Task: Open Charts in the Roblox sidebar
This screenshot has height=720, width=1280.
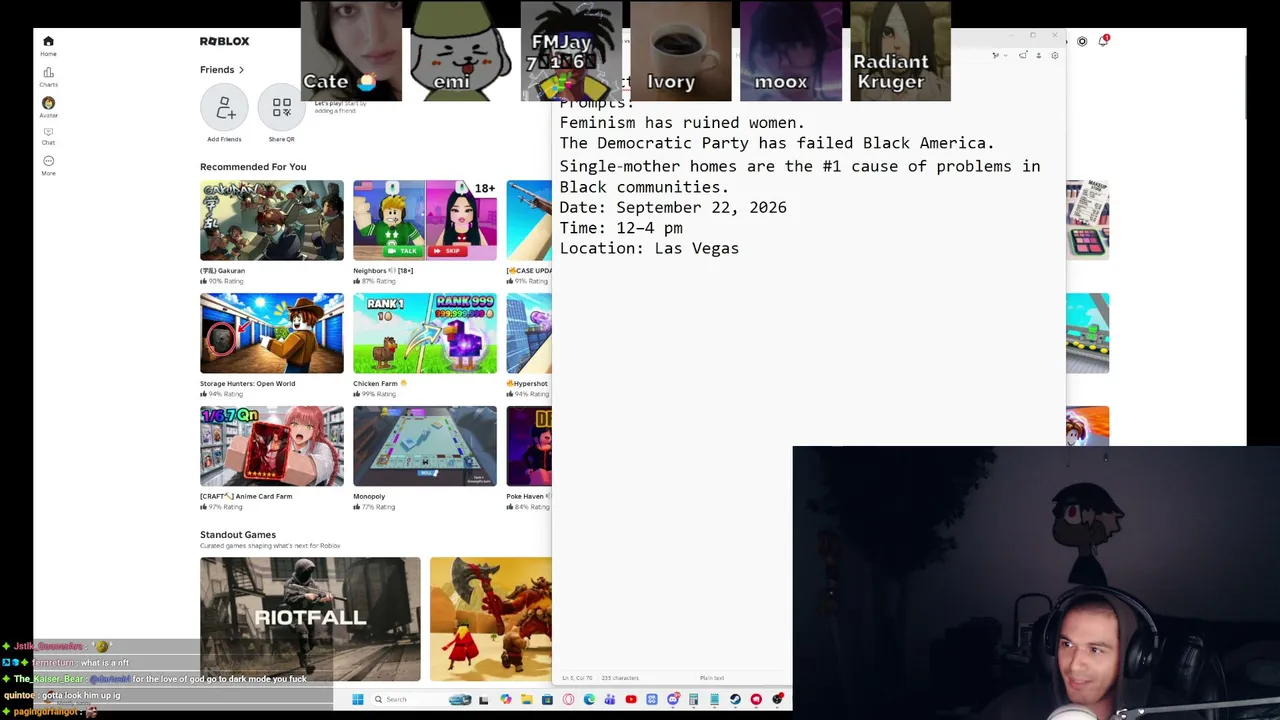Action: point(48,76)
